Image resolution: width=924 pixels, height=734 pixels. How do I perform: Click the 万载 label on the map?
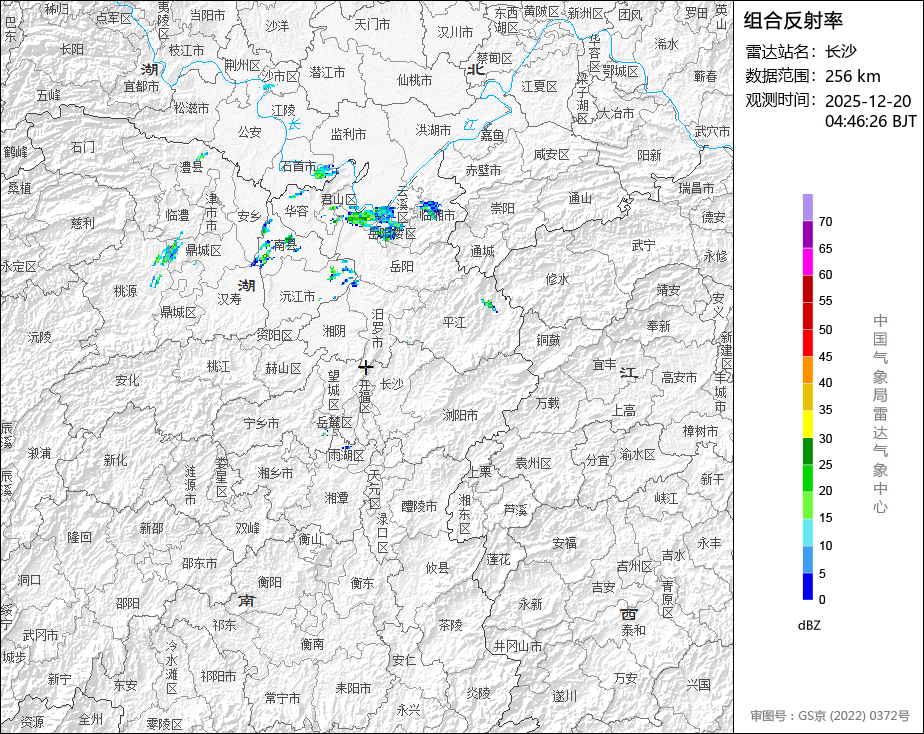[x=547, y=404]
